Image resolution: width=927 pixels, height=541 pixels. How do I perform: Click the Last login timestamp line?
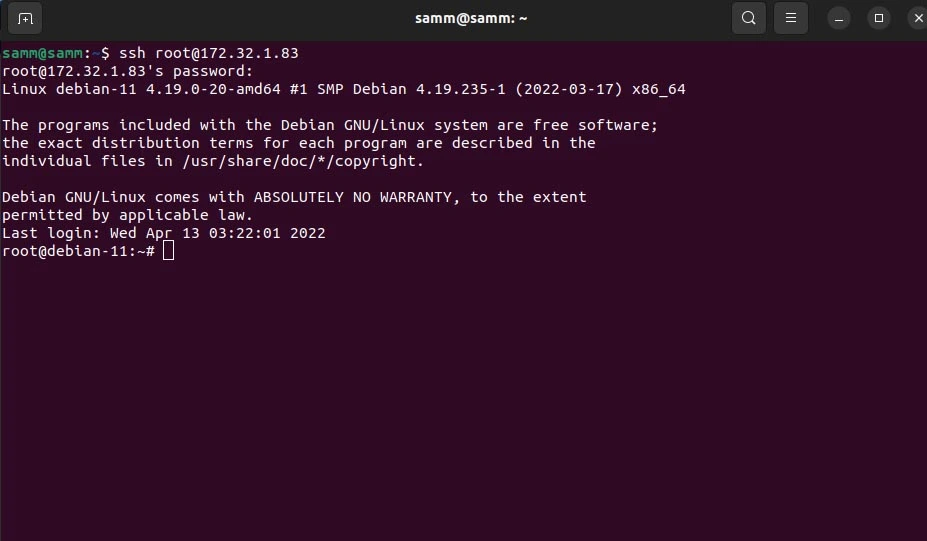click(x=164, y=233)
